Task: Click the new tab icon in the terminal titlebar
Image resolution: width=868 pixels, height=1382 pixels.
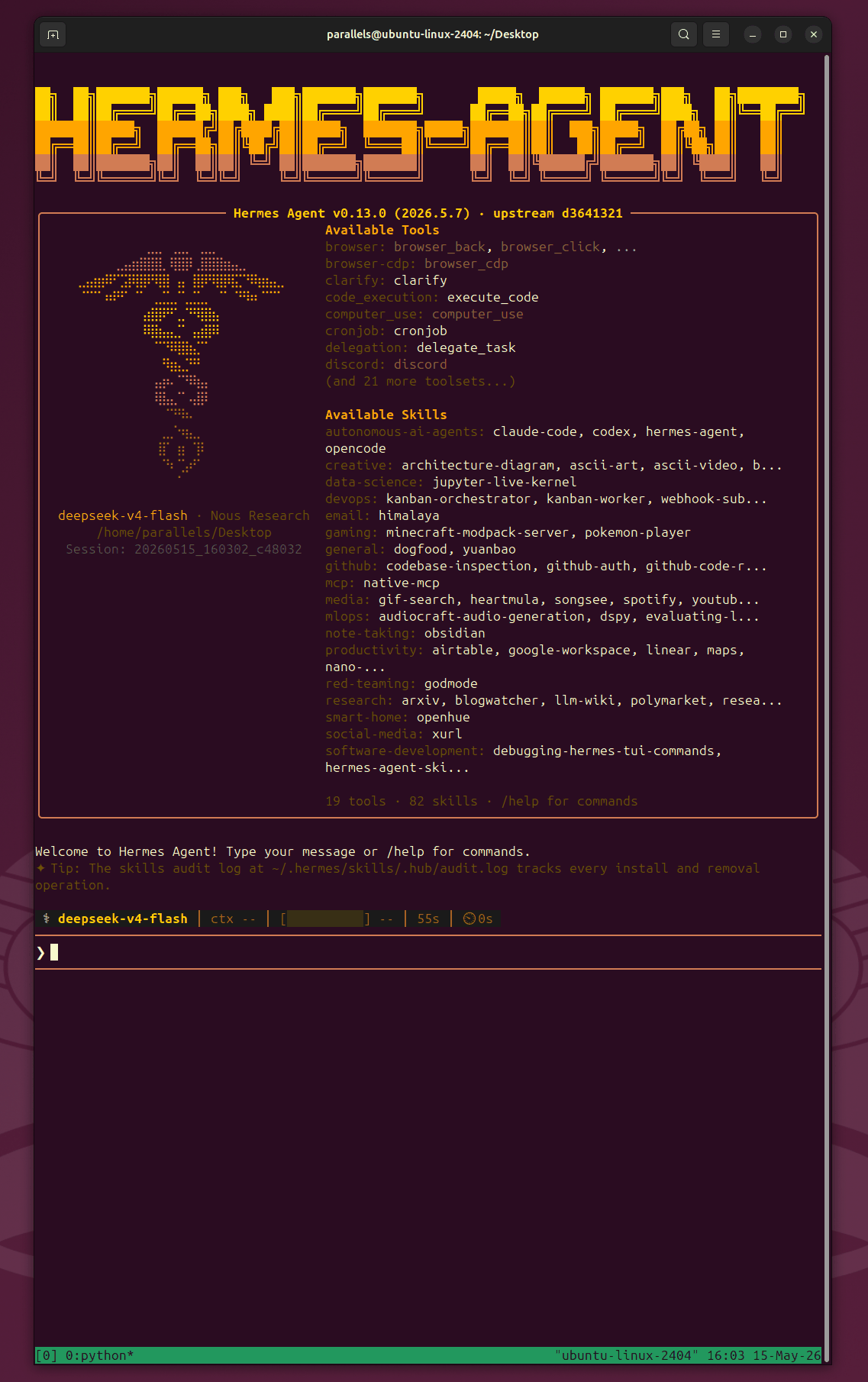Action: click(53, 34)
